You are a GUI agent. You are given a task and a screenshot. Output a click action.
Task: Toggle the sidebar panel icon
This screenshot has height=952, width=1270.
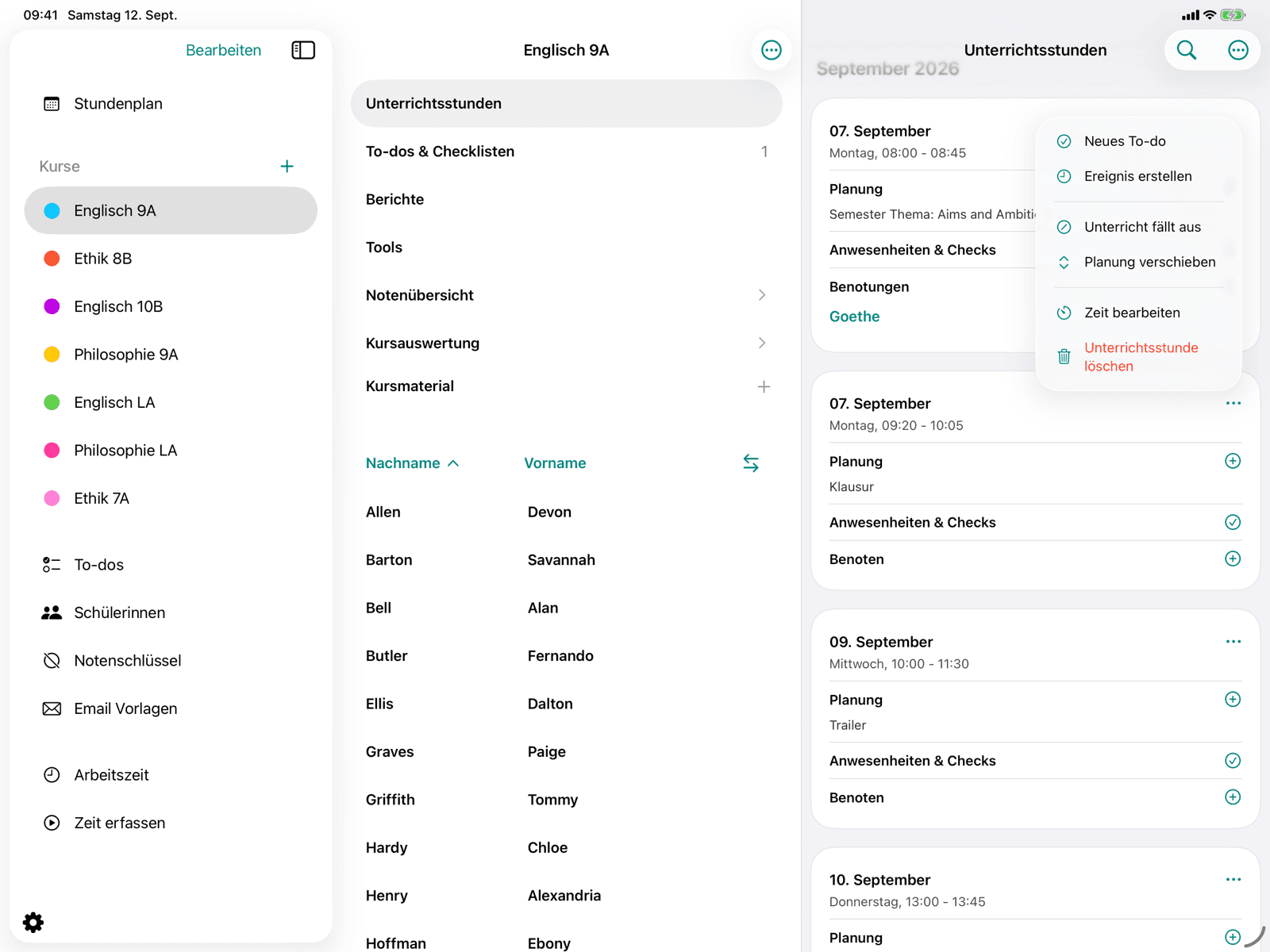(303, 50)
